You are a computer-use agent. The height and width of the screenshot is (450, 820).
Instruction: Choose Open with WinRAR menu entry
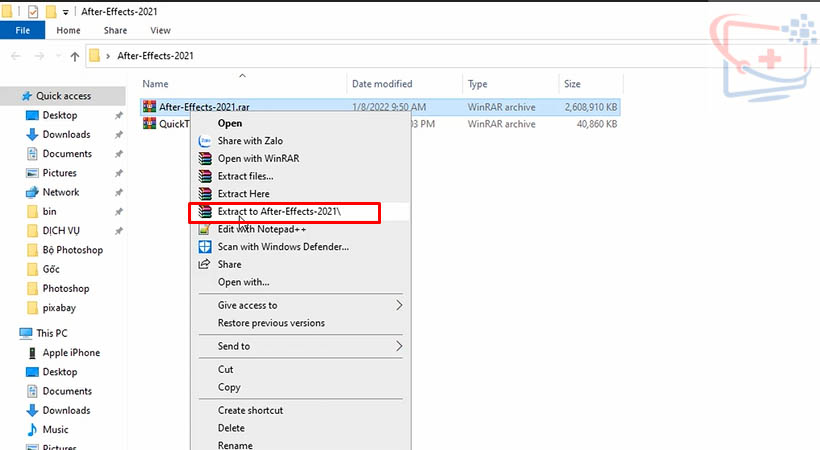click(x=258, y=158)
